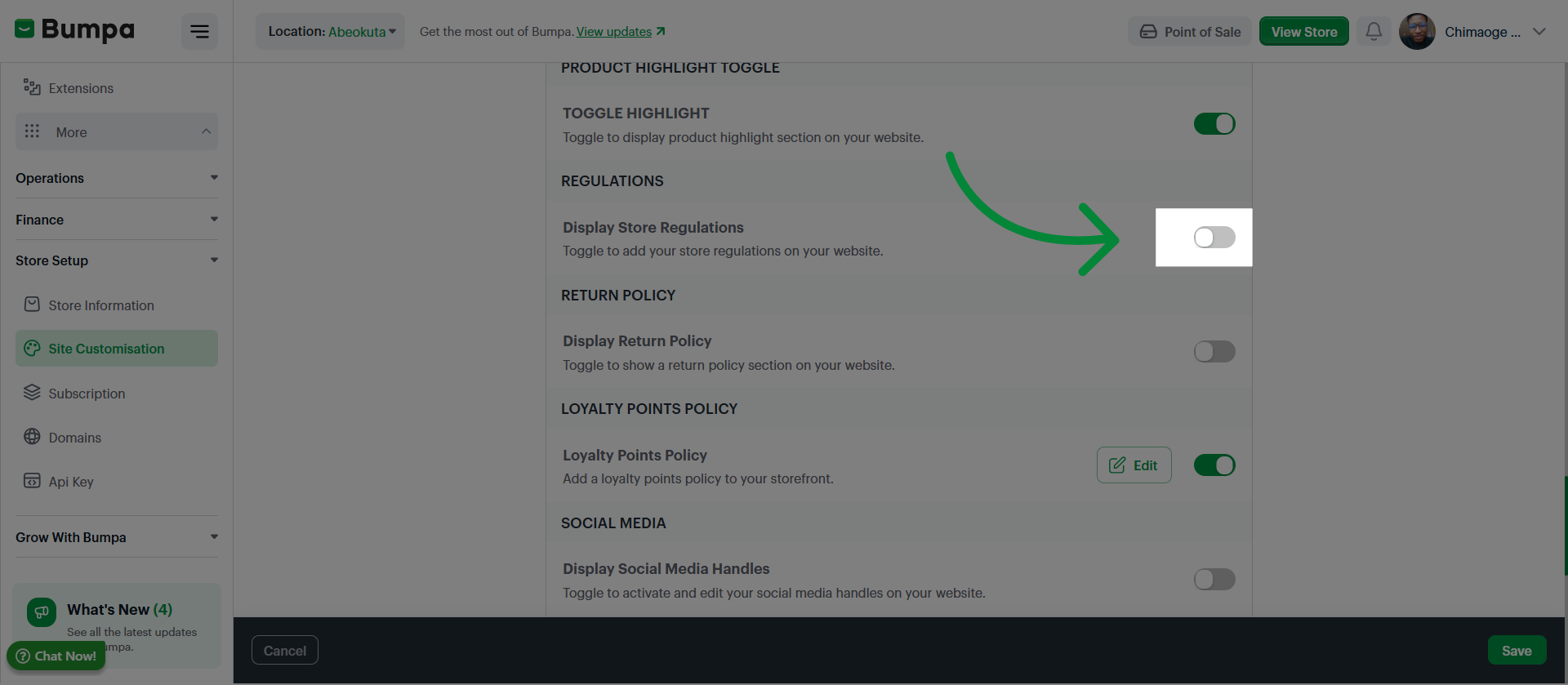Open the Extensions sidebar item
The width and height of the screenshot is (1568, 685).
117,87
